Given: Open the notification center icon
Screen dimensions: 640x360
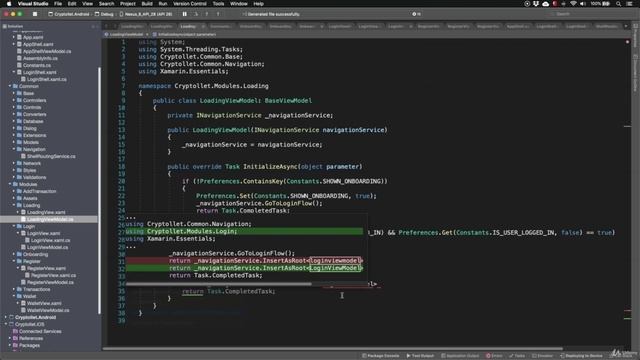Looking at the screenshot, I should [629, 4].
